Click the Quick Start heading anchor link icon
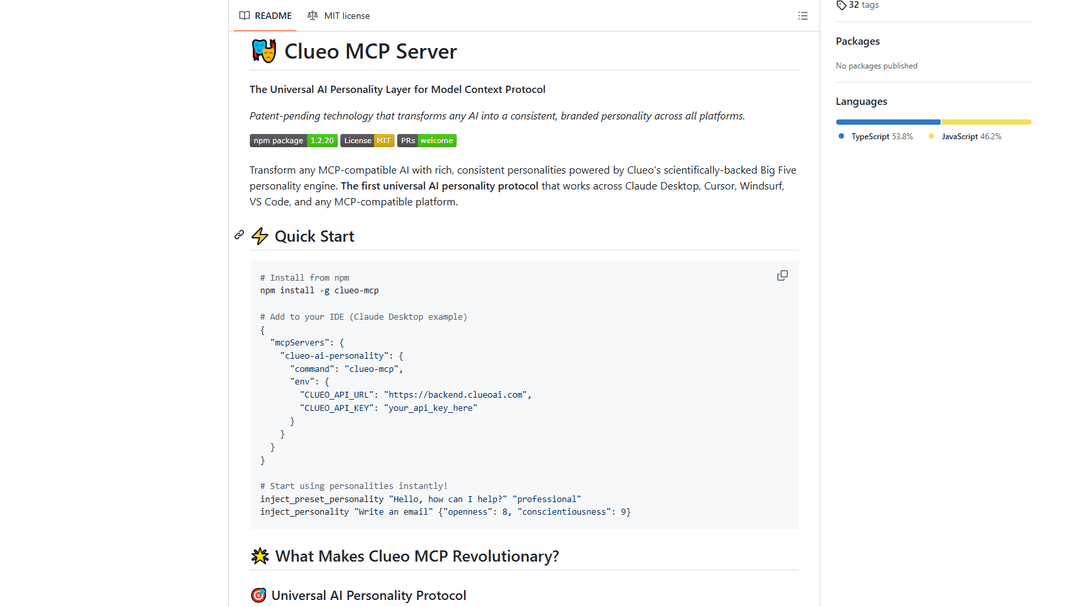The height and width of the screenshot is (607, 1080). (x=239, y=235)
